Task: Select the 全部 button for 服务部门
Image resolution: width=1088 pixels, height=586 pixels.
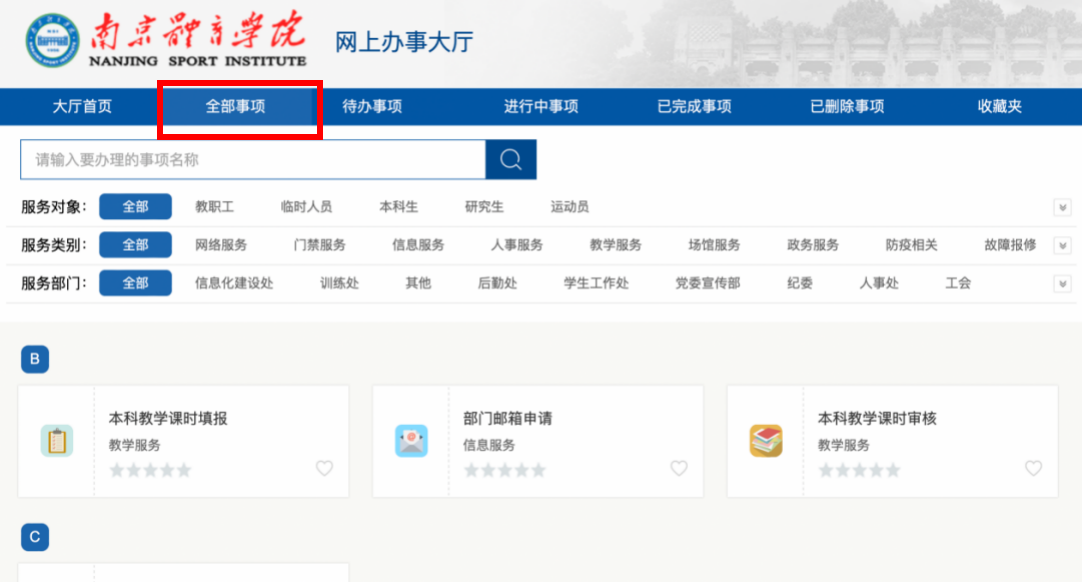Action: coord(135,283)
